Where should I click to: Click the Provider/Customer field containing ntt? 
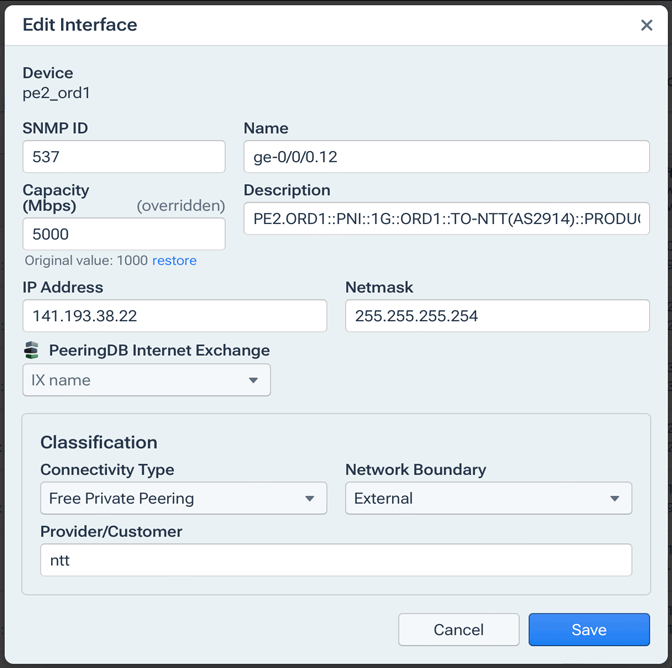[336, 560]
